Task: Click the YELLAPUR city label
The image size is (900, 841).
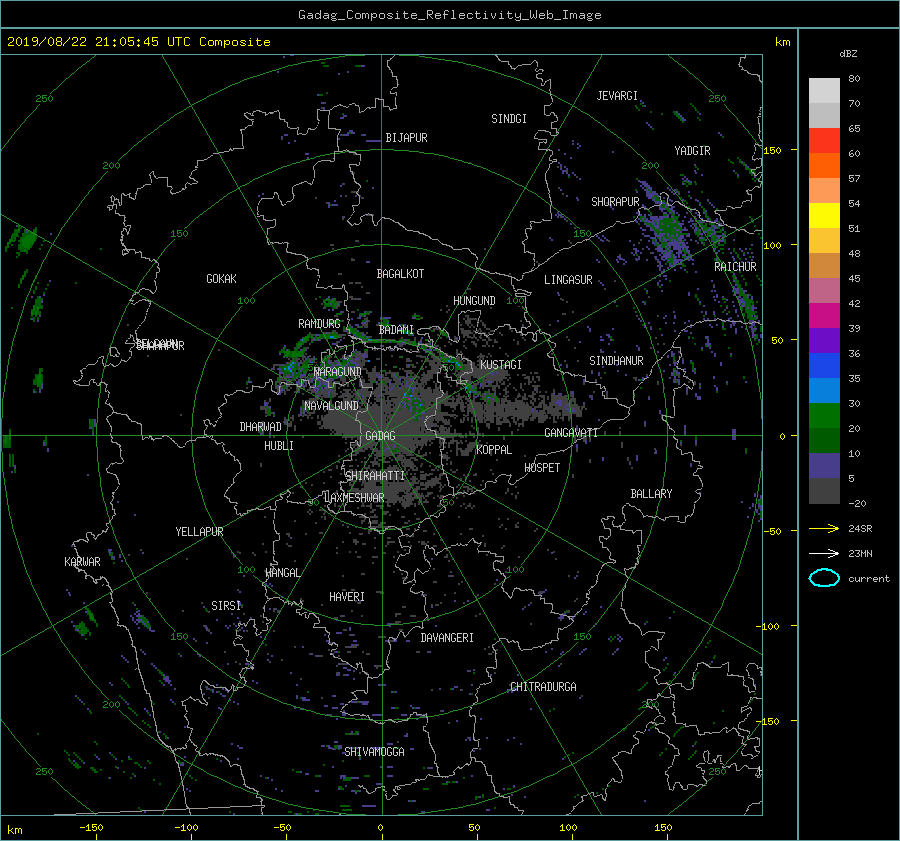Action: click(x=199, y=532)
